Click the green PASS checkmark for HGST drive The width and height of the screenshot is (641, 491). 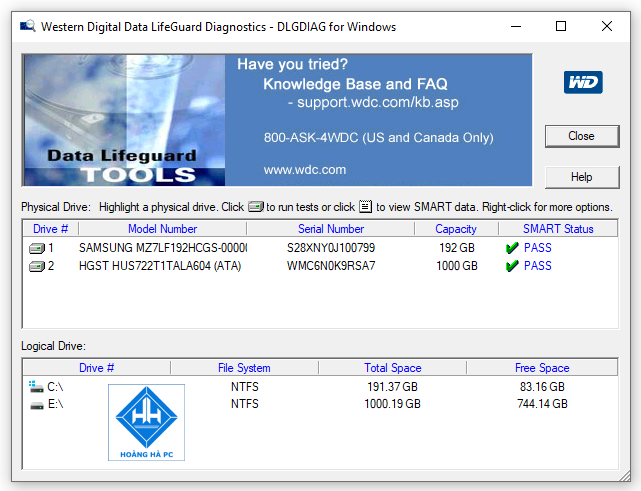tap(512, 266)
